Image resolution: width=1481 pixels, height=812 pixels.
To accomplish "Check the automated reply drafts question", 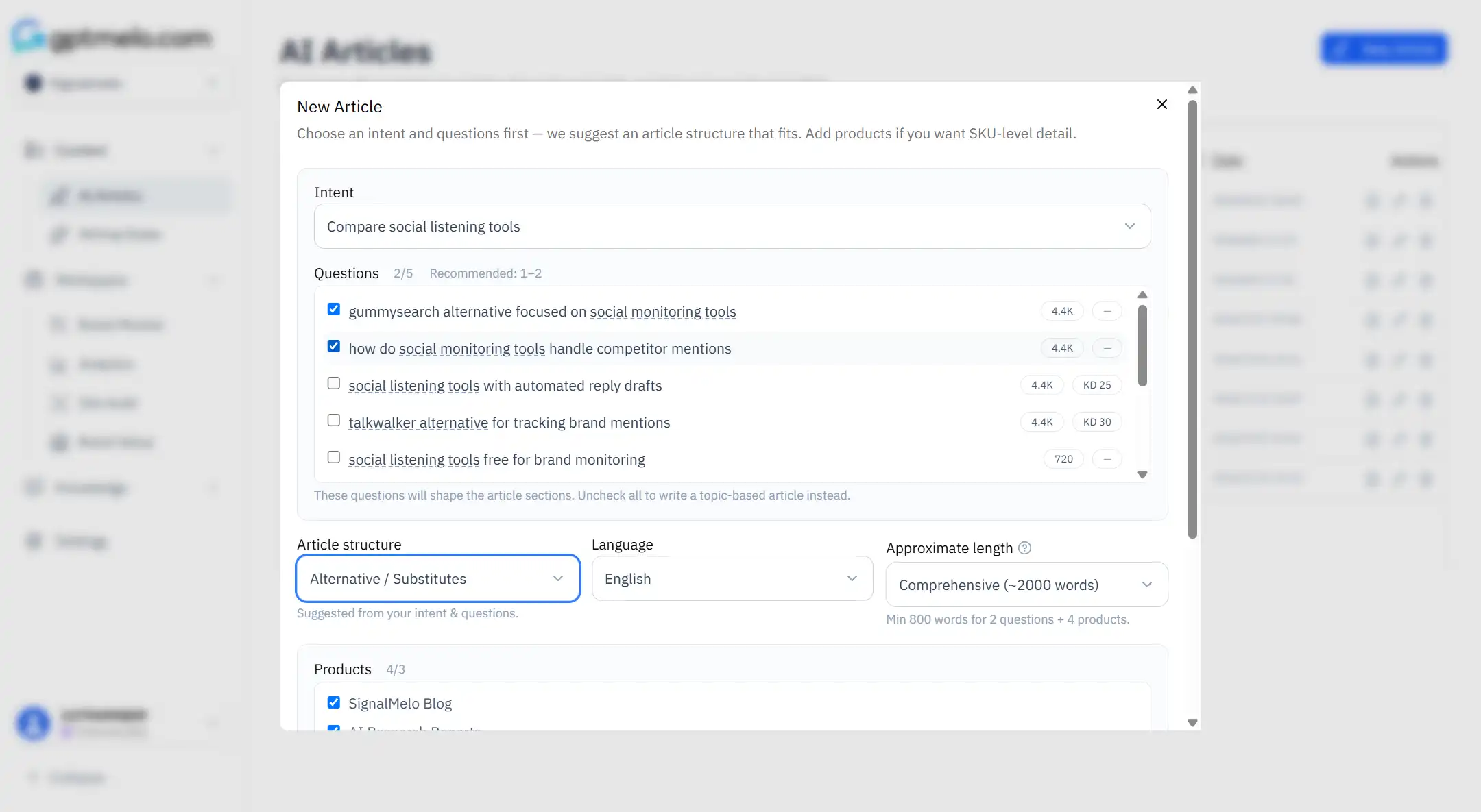I will (x=334, y=383).
